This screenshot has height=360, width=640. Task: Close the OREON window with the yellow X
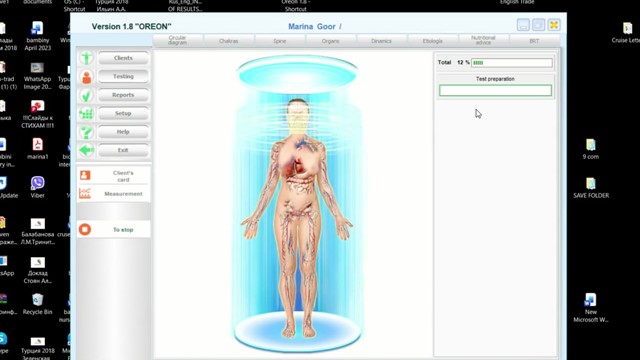coord(554,25)
